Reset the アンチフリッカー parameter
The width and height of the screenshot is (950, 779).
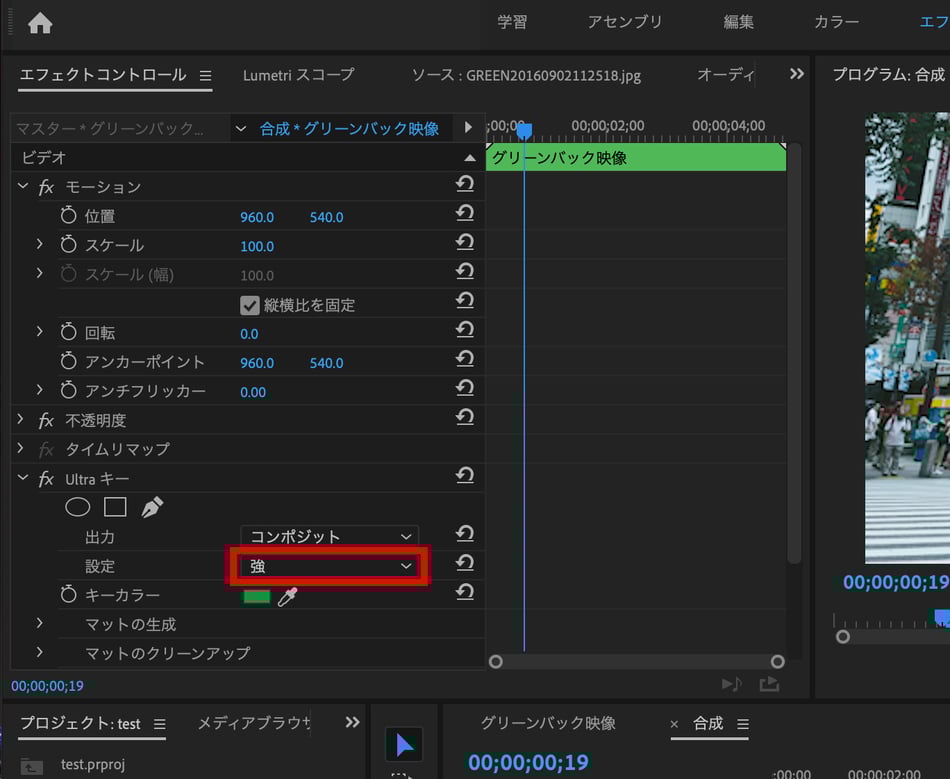(465, 388)
